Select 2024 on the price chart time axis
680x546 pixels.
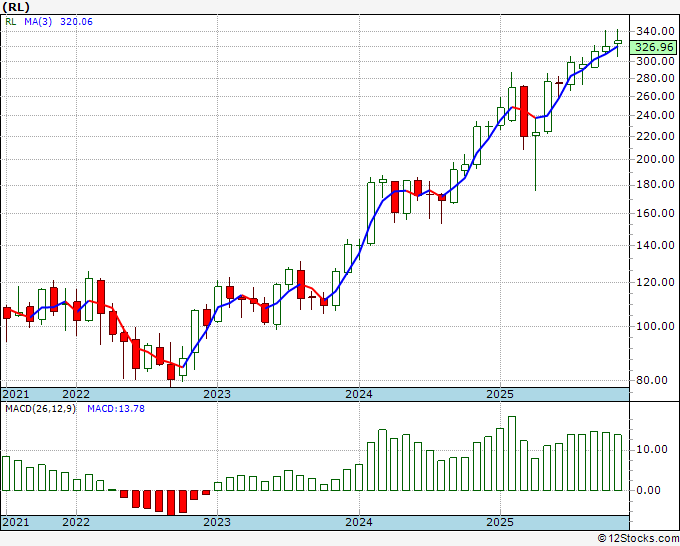click(x=359, y=394)
